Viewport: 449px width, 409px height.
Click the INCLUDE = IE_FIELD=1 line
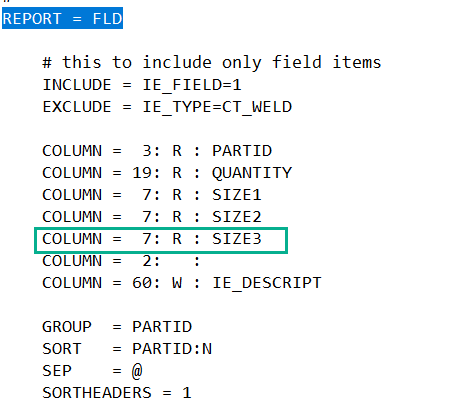142,85
